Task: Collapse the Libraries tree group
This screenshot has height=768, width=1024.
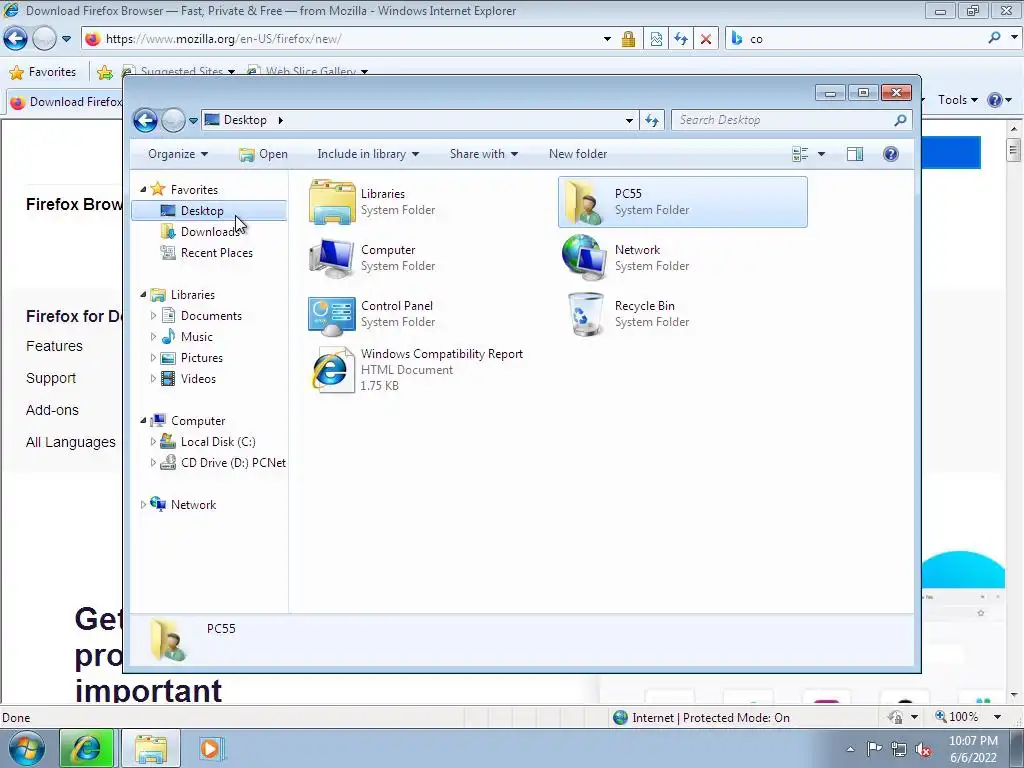Action: point(143,295)
